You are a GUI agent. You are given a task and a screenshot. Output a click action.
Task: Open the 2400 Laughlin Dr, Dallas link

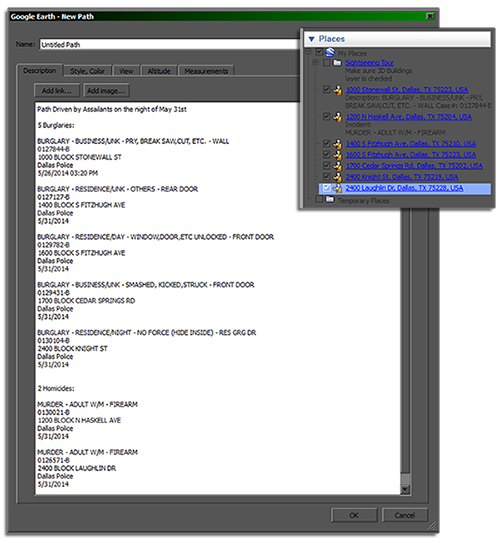tap(404, 188)
